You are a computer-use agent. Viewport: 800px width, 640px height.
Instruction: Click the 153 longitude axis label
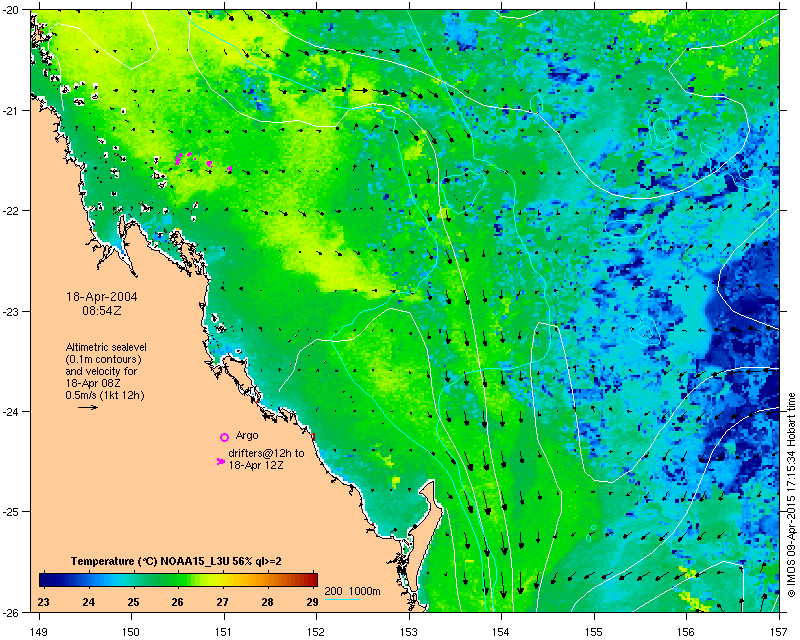point(409,631)
